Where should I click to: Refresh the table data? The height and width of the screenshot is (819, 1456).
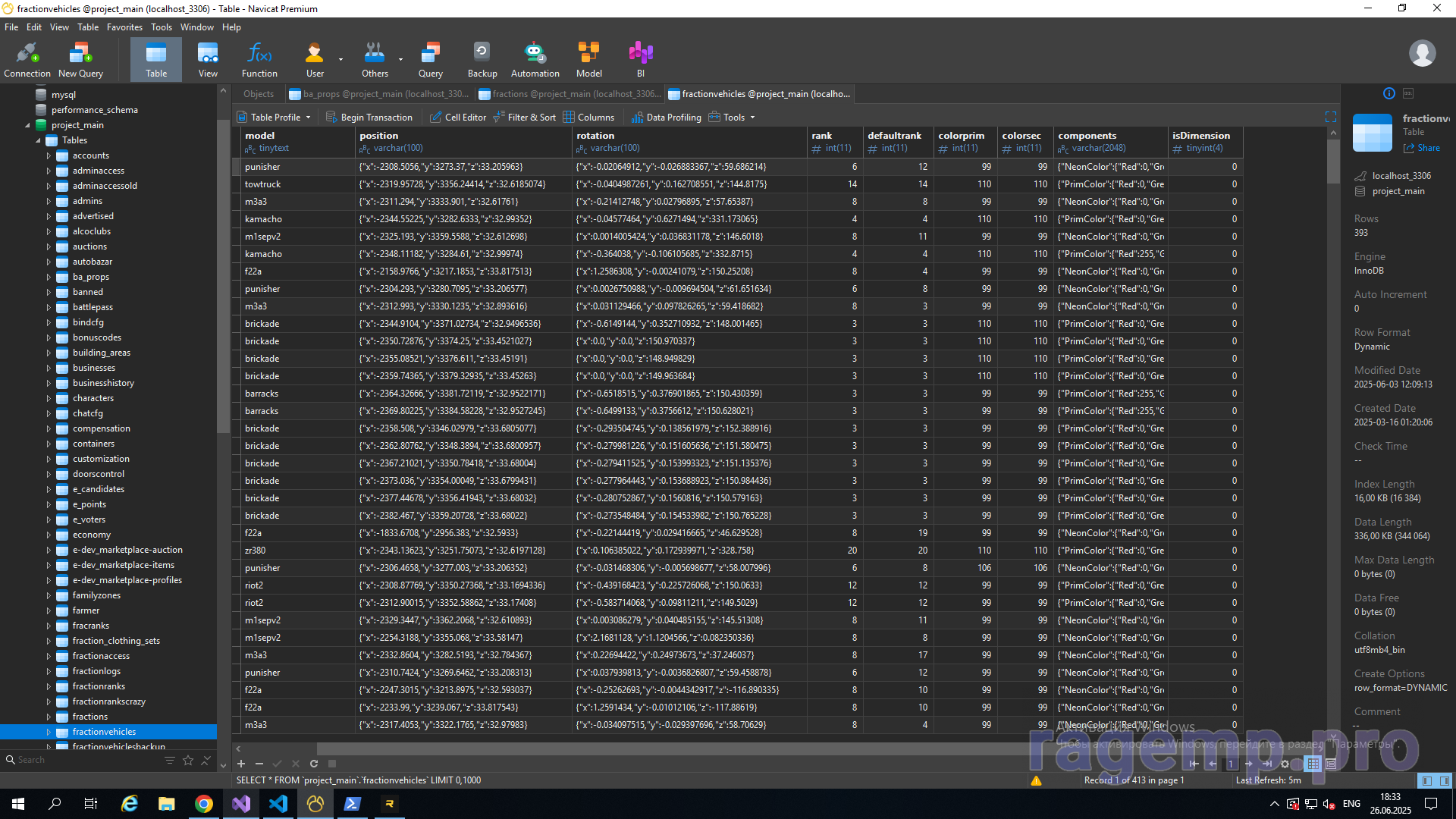pos(314,764)
